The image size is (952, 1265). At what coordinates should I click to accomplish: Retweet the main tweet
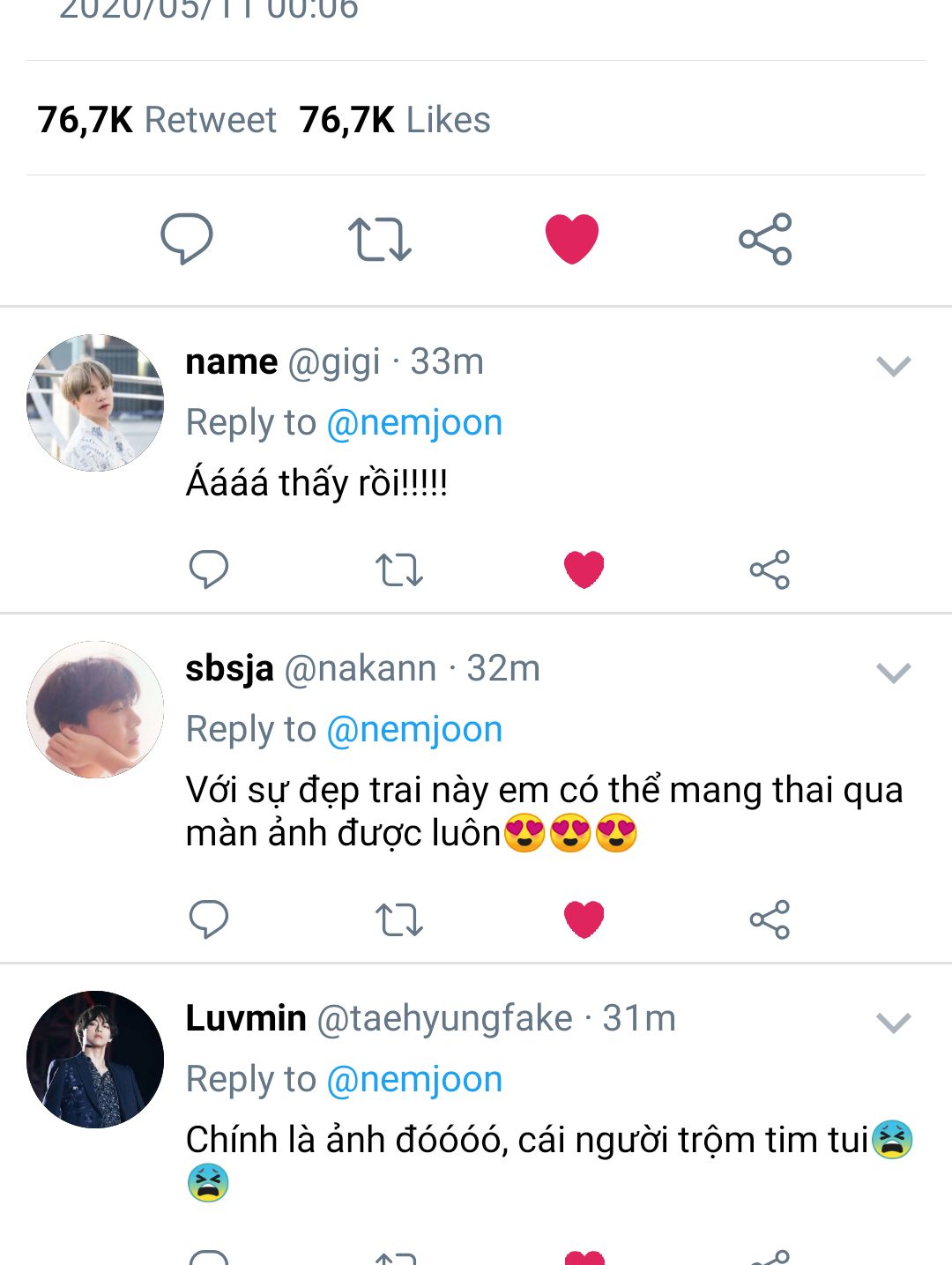379,238
